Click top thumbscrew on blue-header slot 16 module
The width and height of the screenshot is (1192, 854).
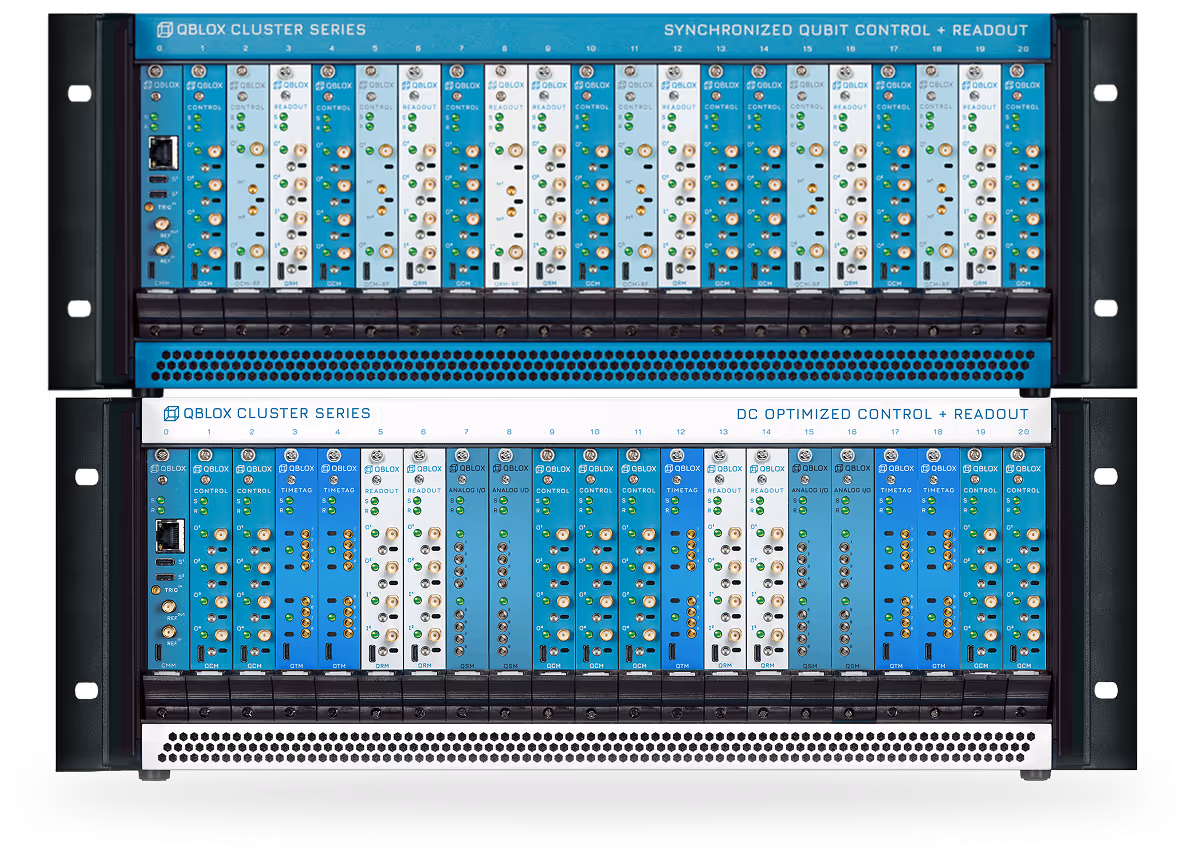[845, 72]
